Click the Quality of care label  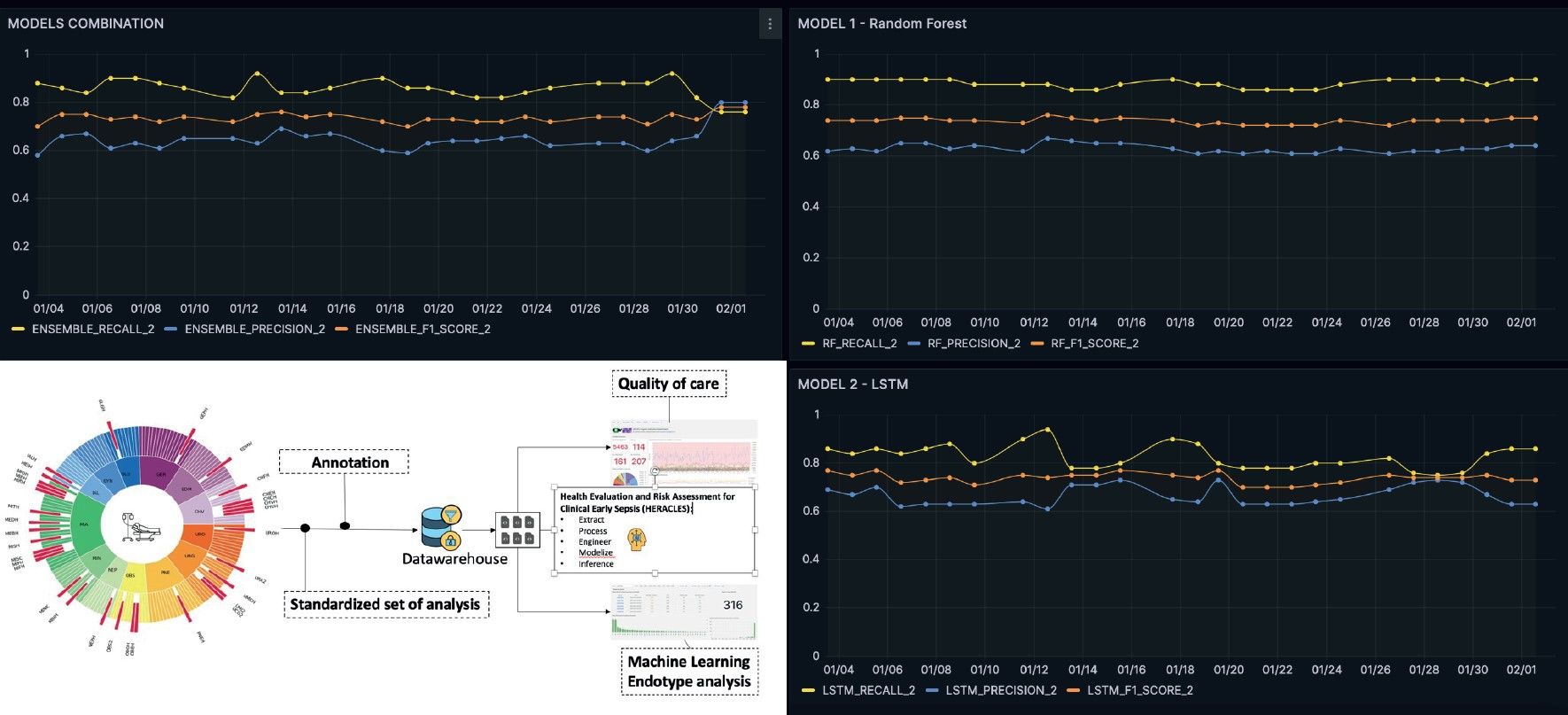(669, 384)
